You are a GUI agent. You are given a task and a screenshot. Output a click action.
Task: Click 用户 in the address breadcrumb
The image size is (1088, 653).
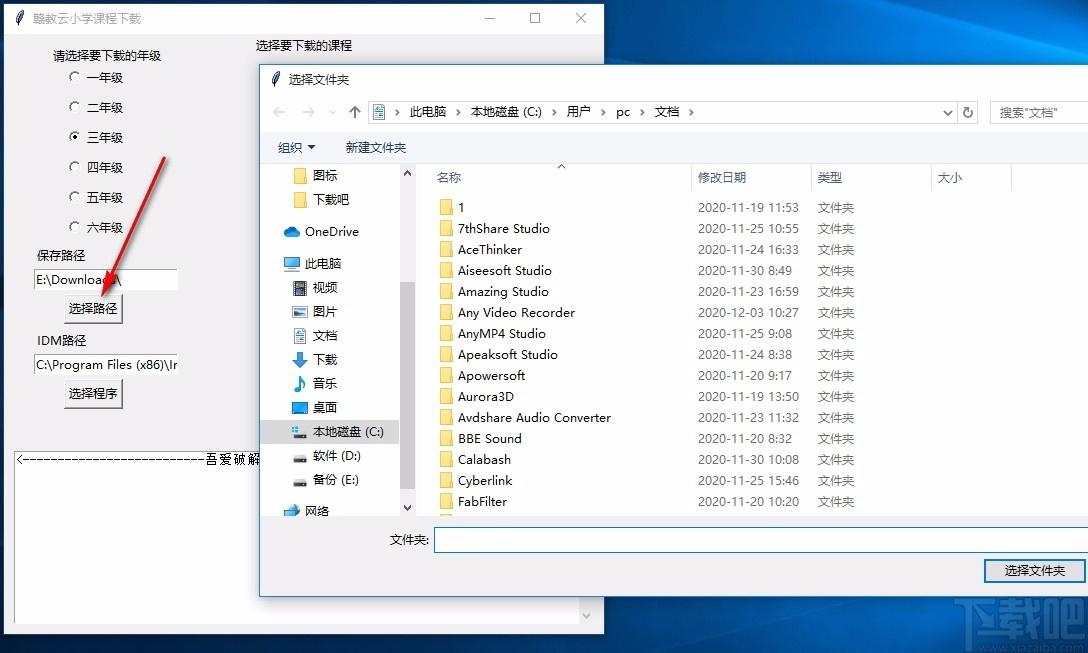pos(578,112)
